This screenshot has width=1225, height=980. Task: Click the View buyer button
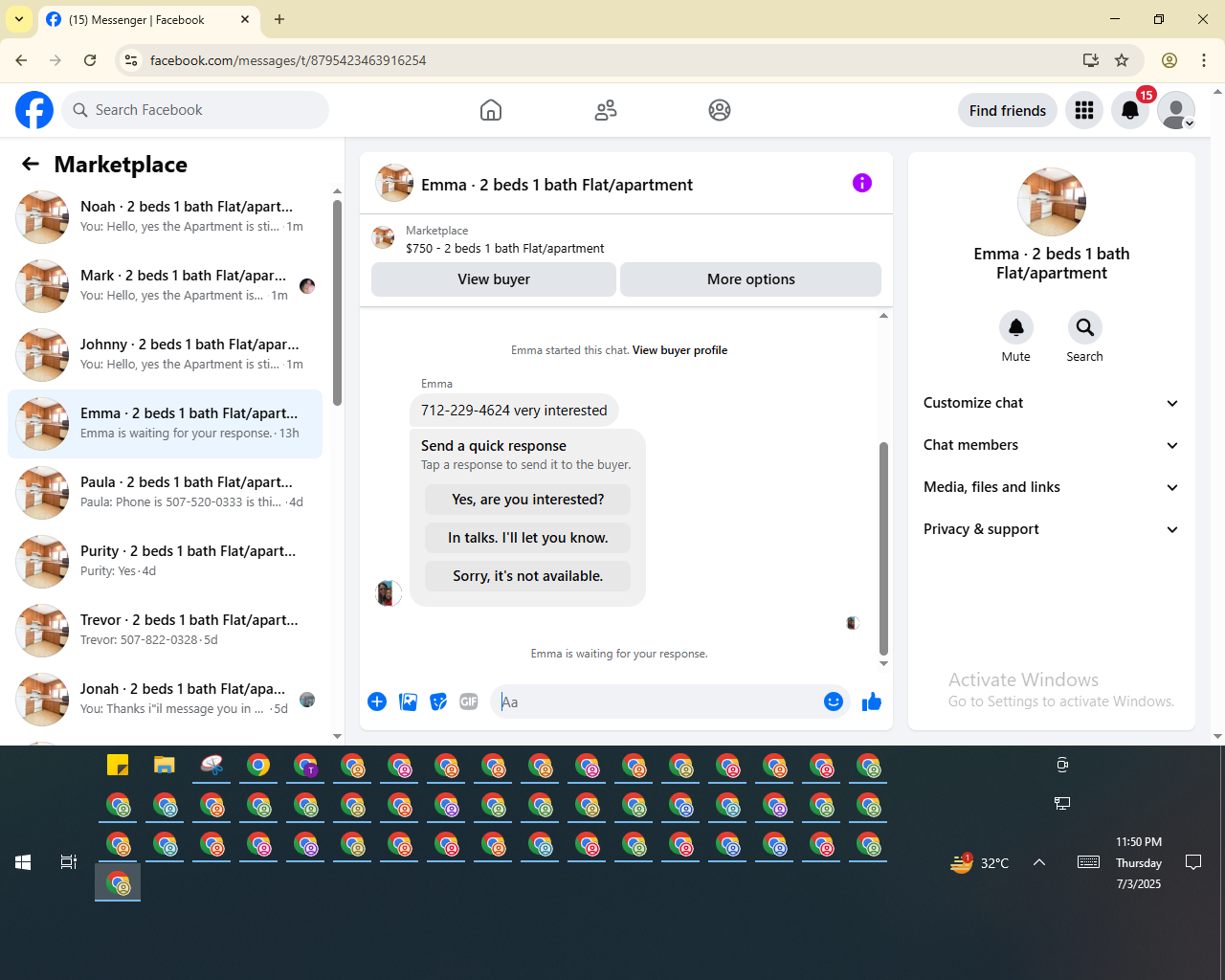click(494, 279)
